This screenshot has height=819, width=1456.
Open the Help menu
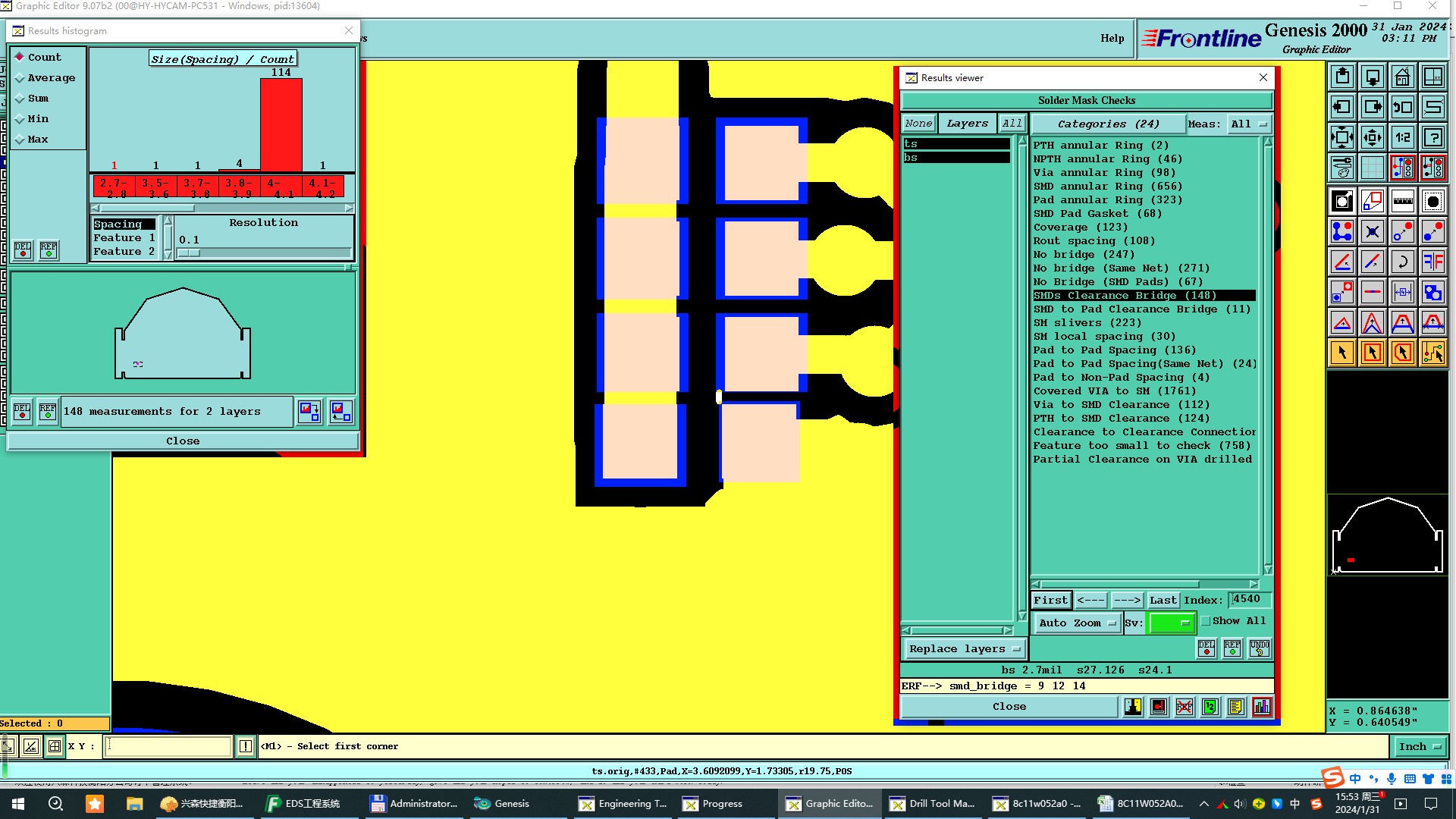[1112, 38]
